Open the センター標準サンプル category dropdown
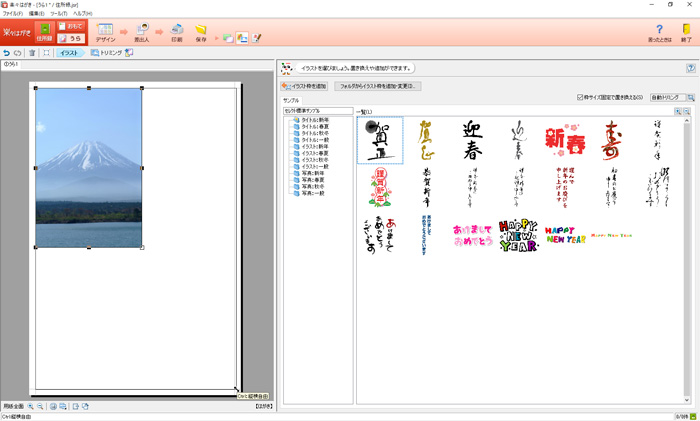 click(x=318, y=111)
